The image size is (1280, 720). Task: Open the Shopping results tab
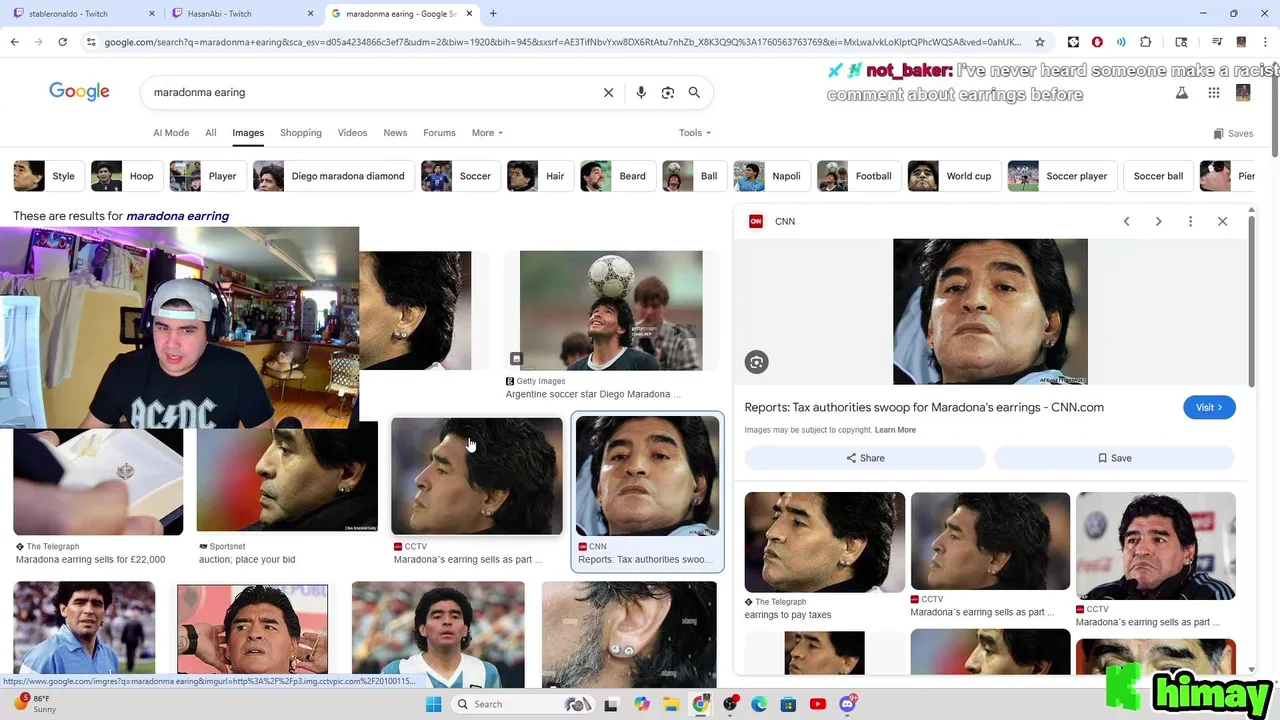[x=301, y=132]
